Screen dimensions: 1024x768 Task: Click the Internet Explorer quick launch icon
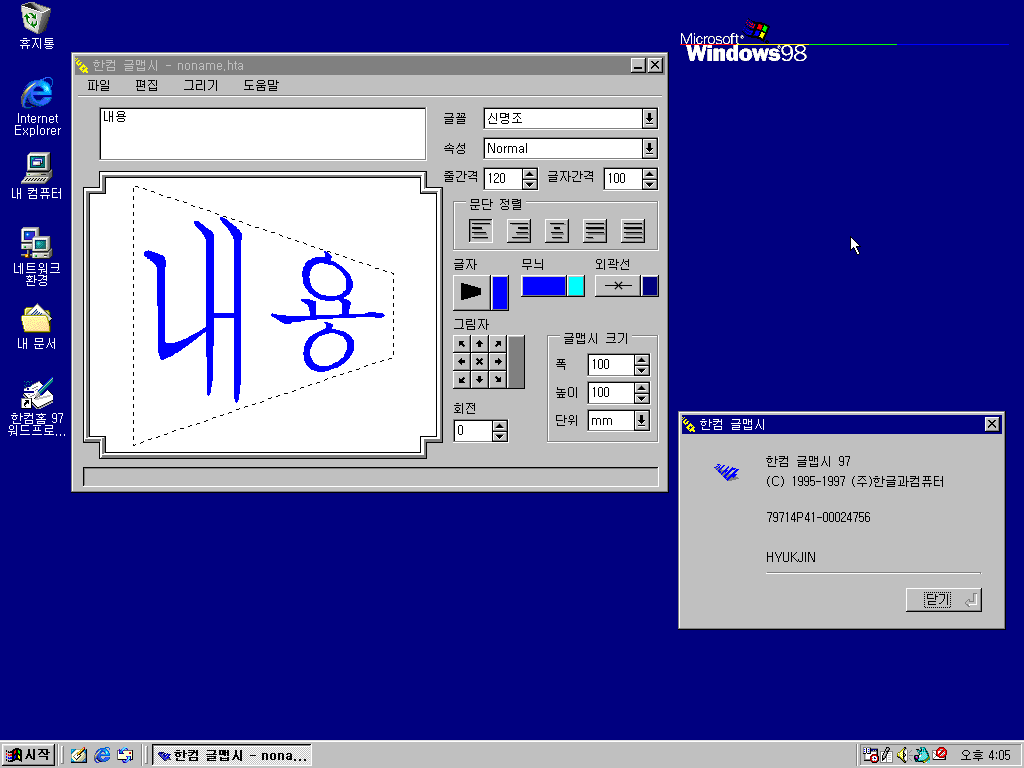point(102,755)
